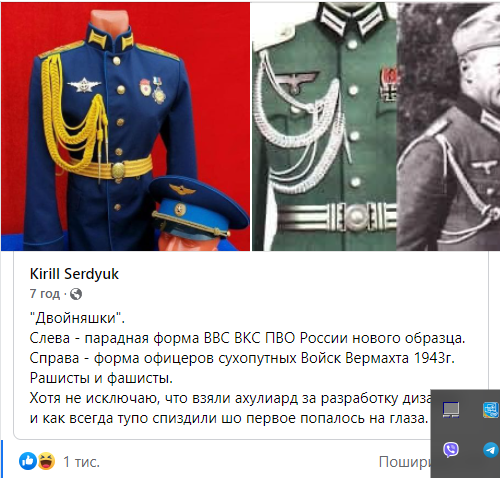Open Viber from the system tray
This screenshot has width=500, height=478.
point(451,449)
